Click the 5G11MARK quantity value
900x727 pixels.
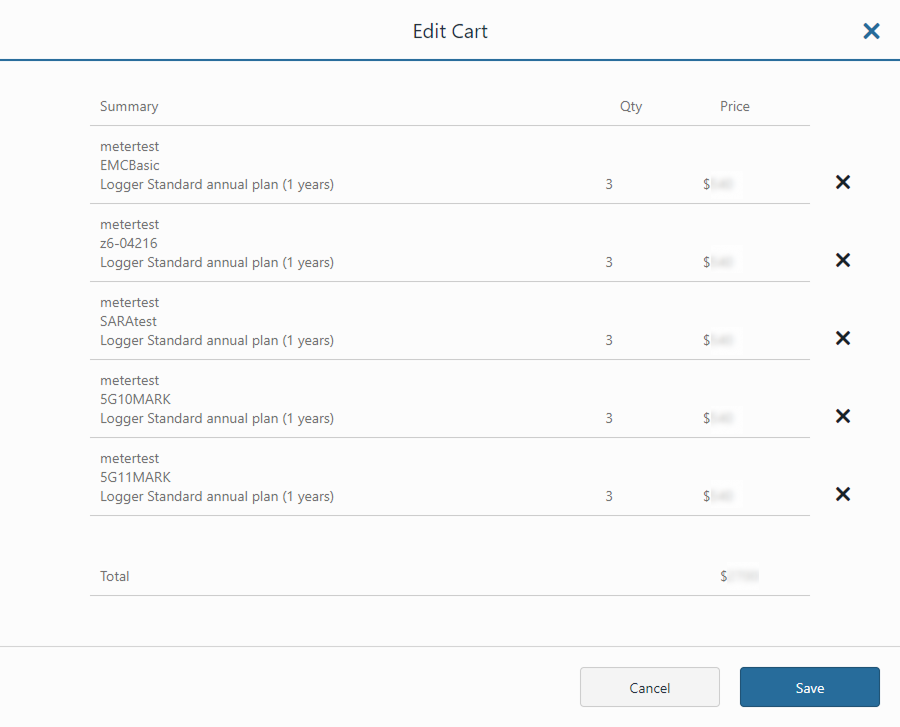[609, 496]
